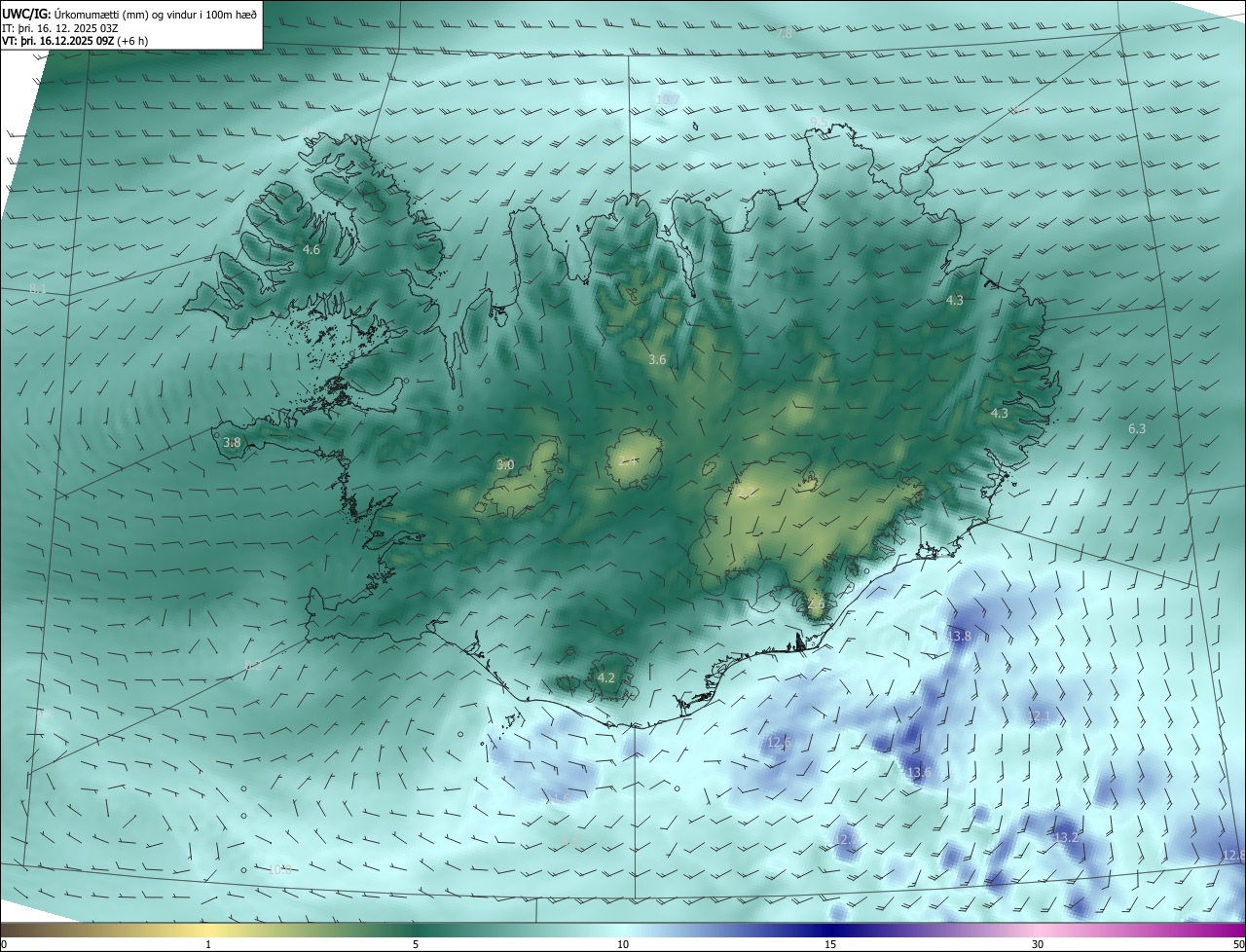The width and height of the screenshot is (1246, 952).
Task: Click the '13.8' value in the blue area
Action: click(959, 637)
